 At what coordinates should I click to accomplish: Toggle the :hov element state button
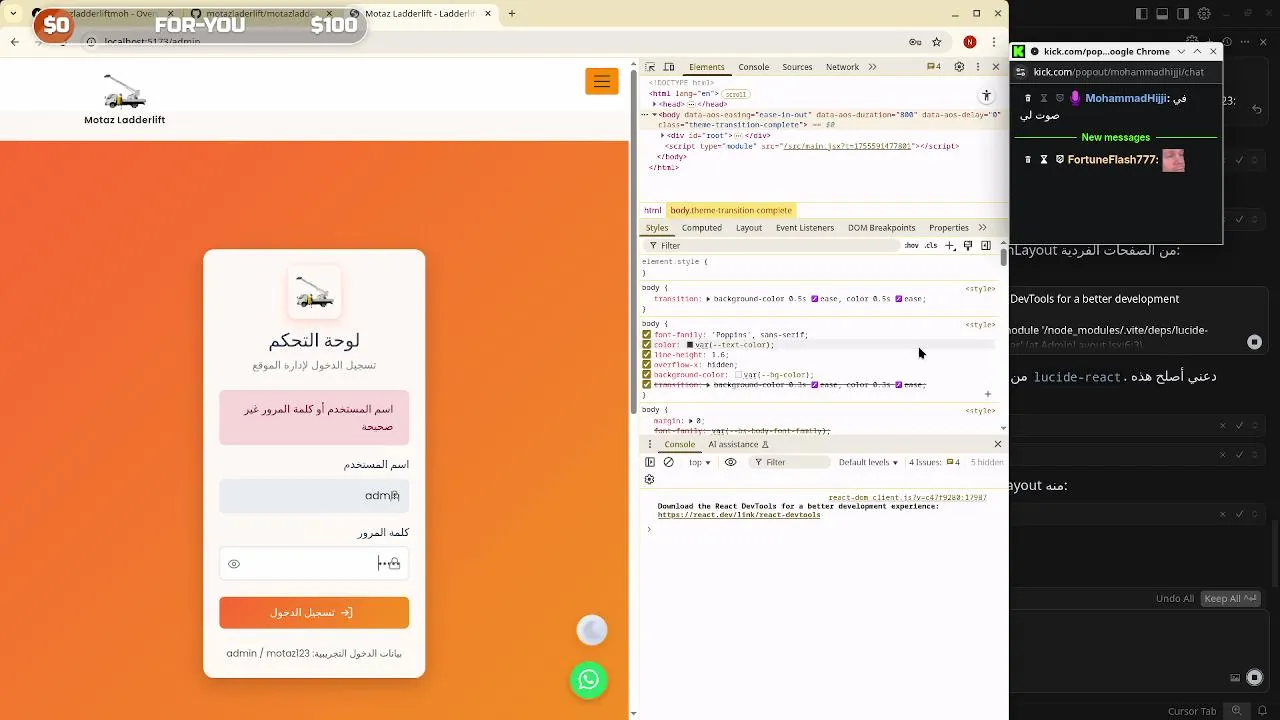coord(912,246)
